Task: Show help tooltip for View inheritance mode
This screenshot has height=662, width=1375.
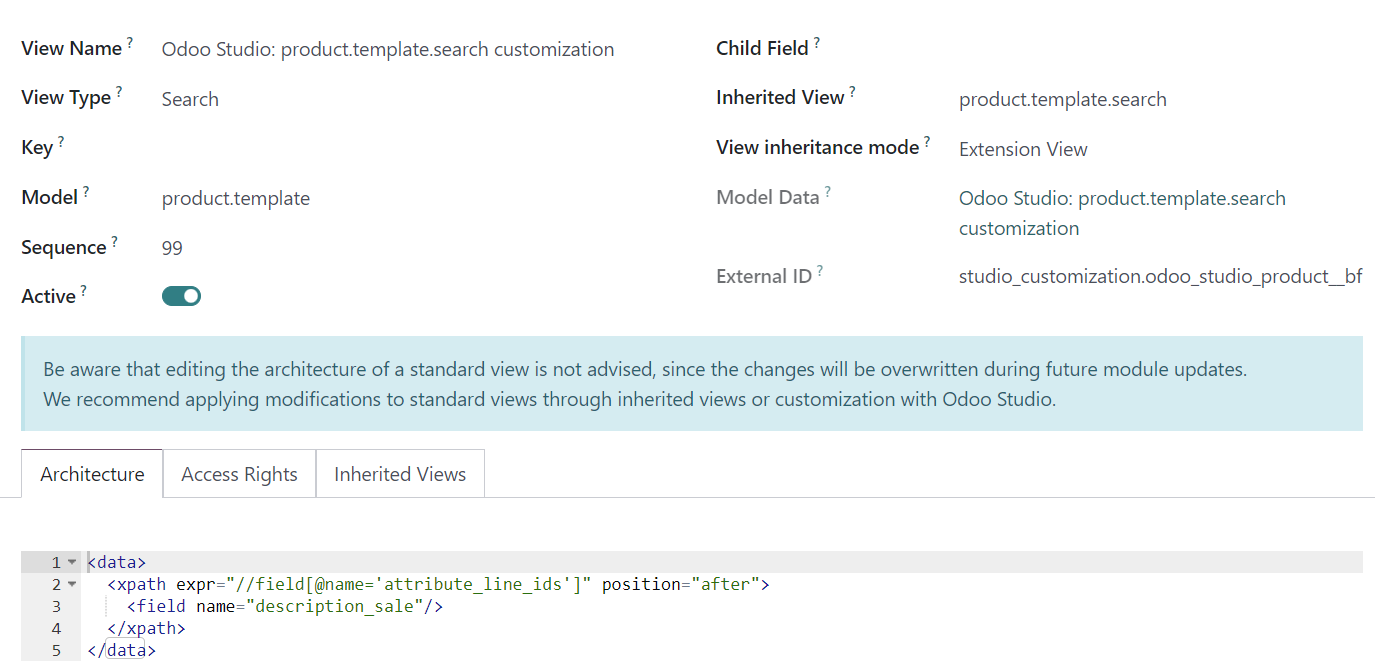Action: coord(927,141)
